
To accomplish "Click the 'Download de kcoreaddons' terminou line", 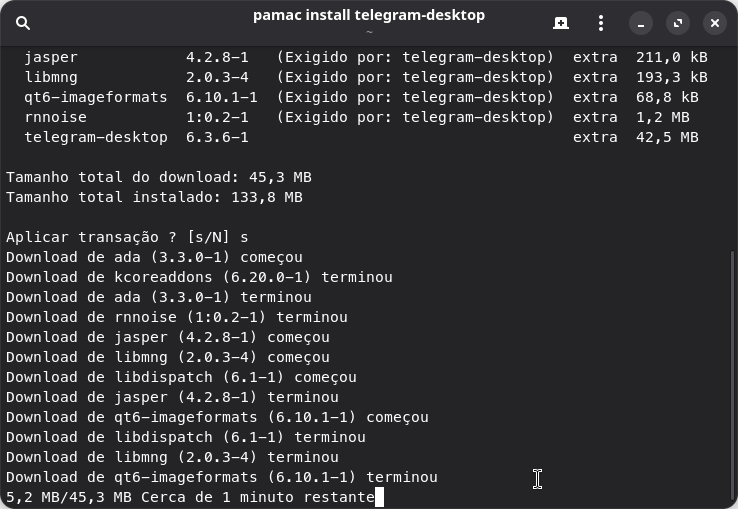I will (199, 277).
